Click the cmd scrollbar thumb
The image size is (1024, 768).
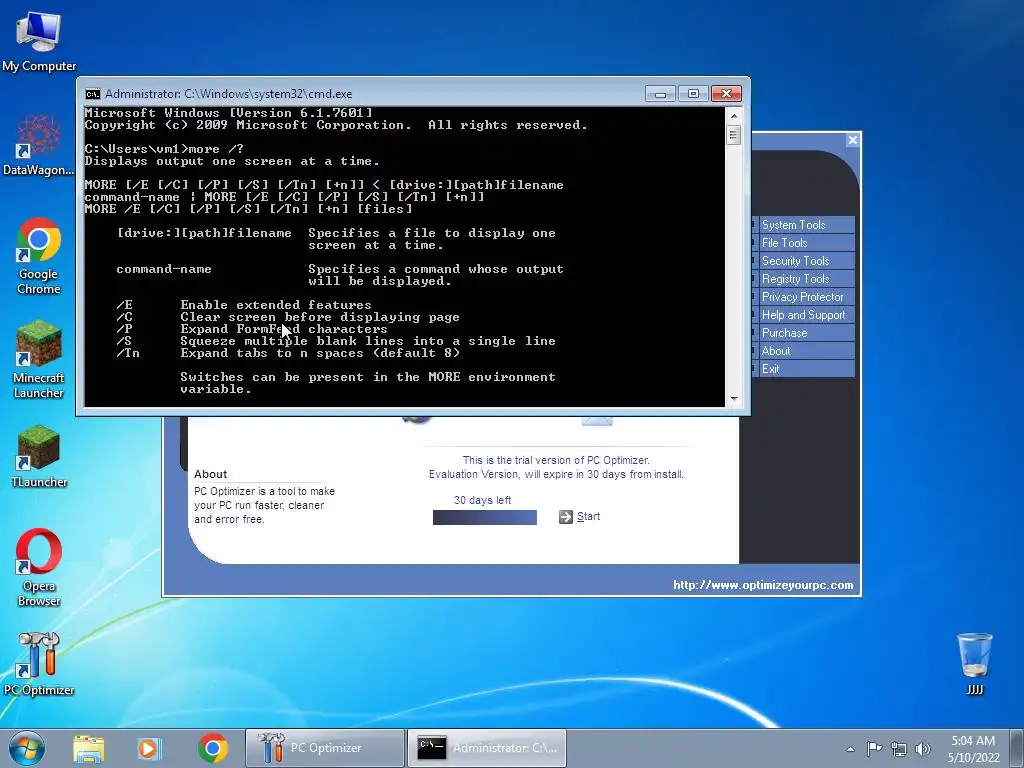tap(733, 135)
